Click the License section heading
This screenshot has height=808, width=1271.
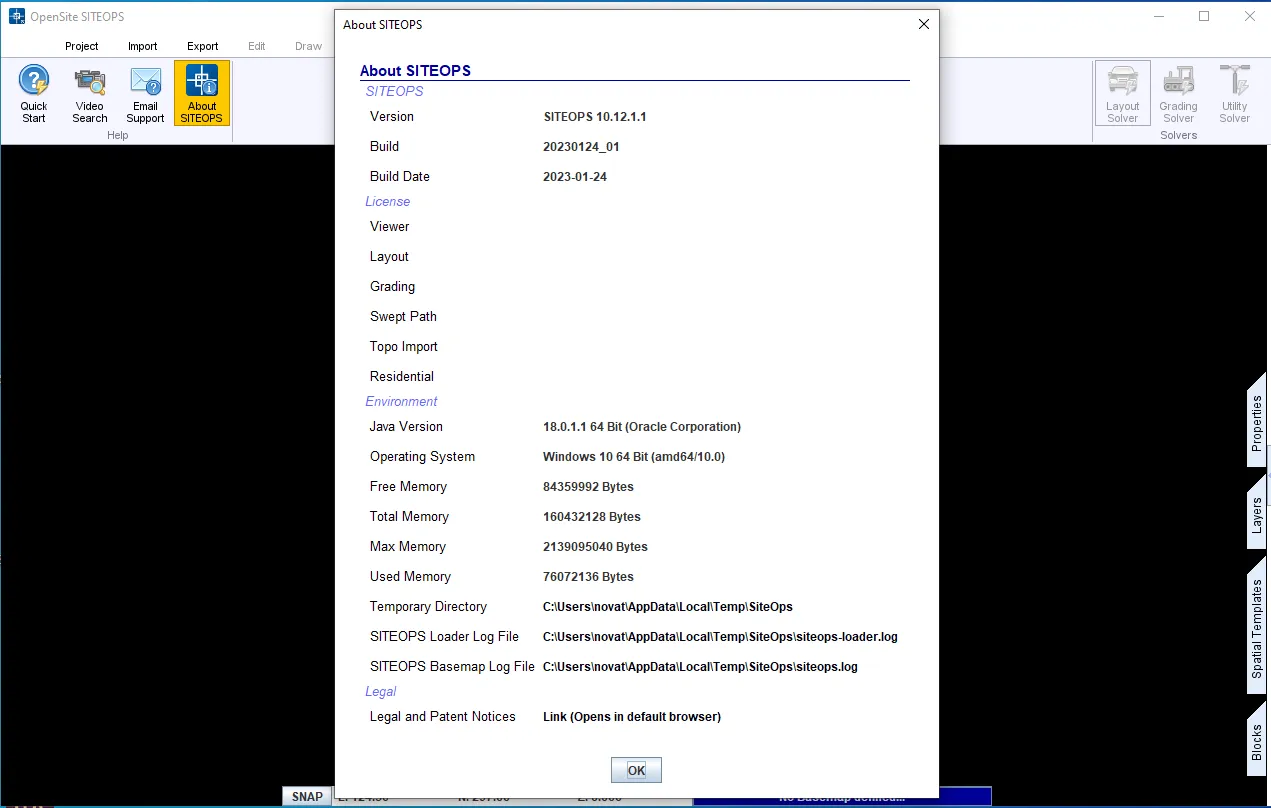pyautogui.click(x=388, y=202)
